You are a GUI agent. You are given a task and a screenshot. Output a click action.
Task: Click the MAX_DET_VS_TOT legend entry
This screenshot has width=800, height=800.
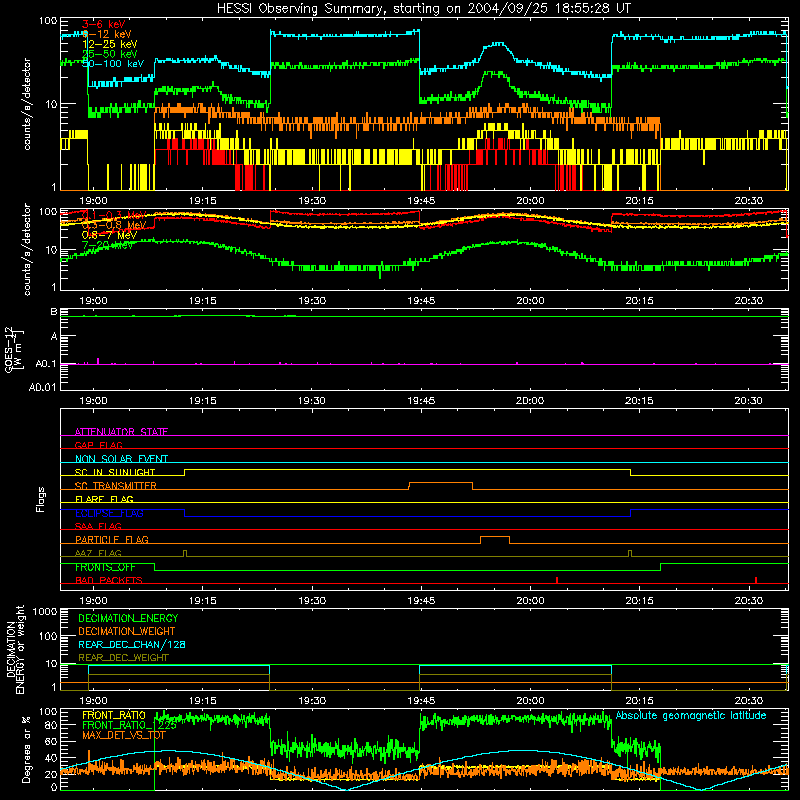124,735
